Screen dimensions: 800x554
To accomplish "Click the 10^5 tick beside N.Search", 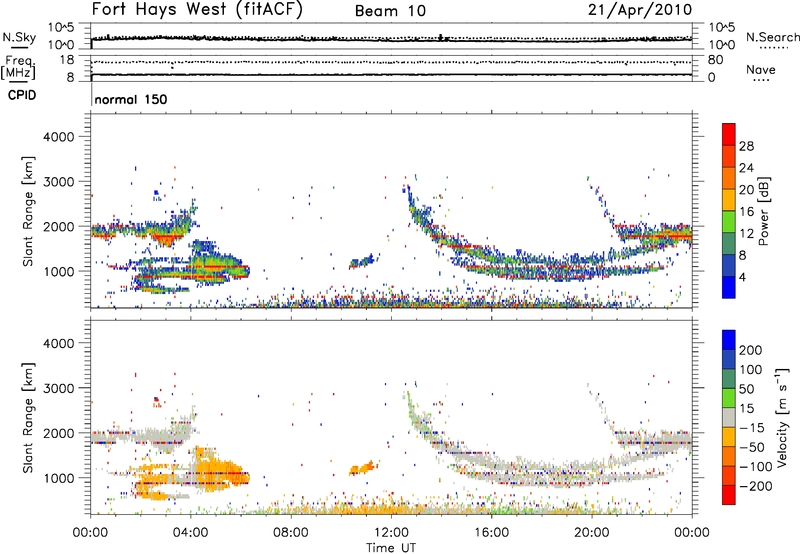I will [722, 27].
